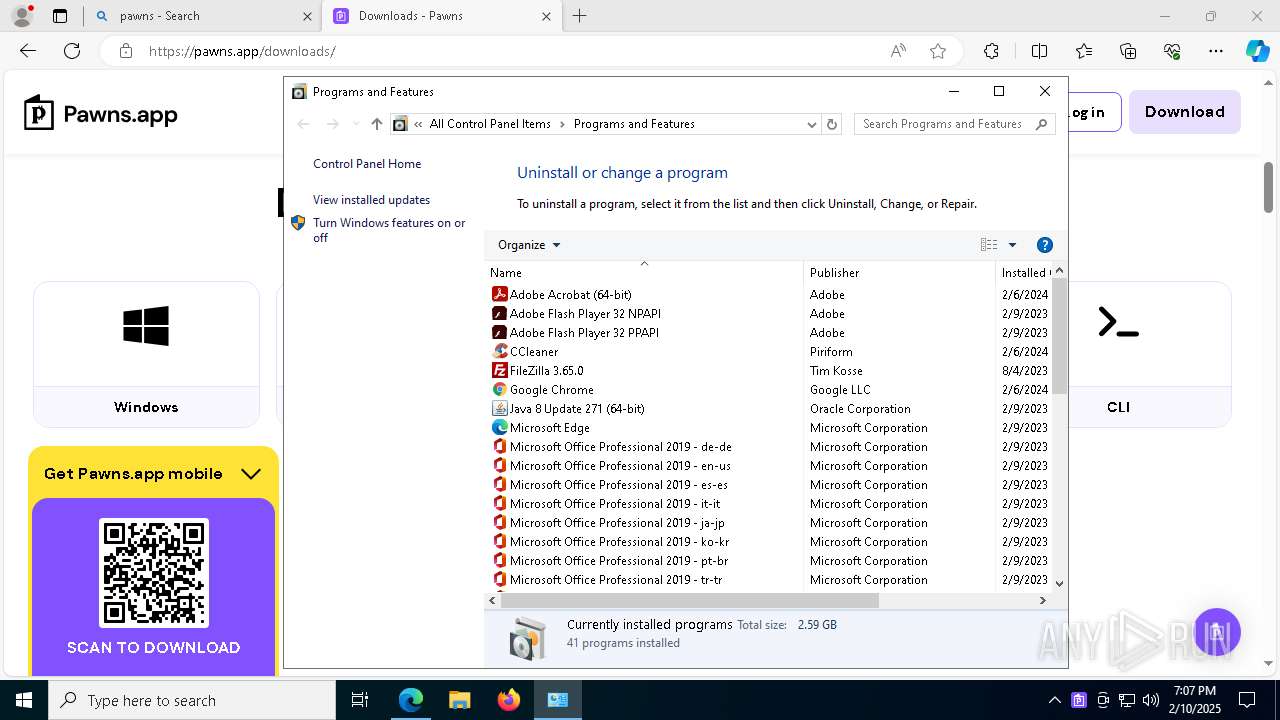This screenshot has width=1280, height=720.
Task: Click the Google Chrome program icon
Action: tap(500, 390)
